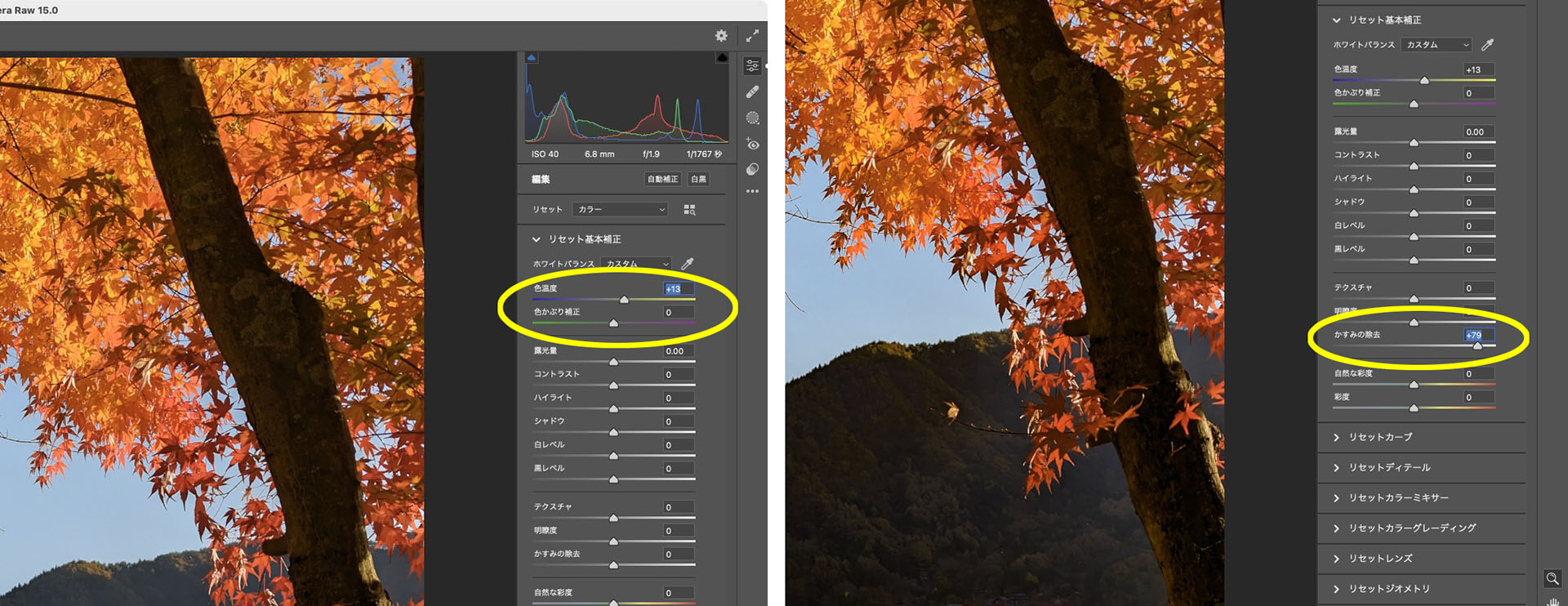Click ハイライト value field in right window
This screenshot has height=606, width=1568.
click(1479, 179)
